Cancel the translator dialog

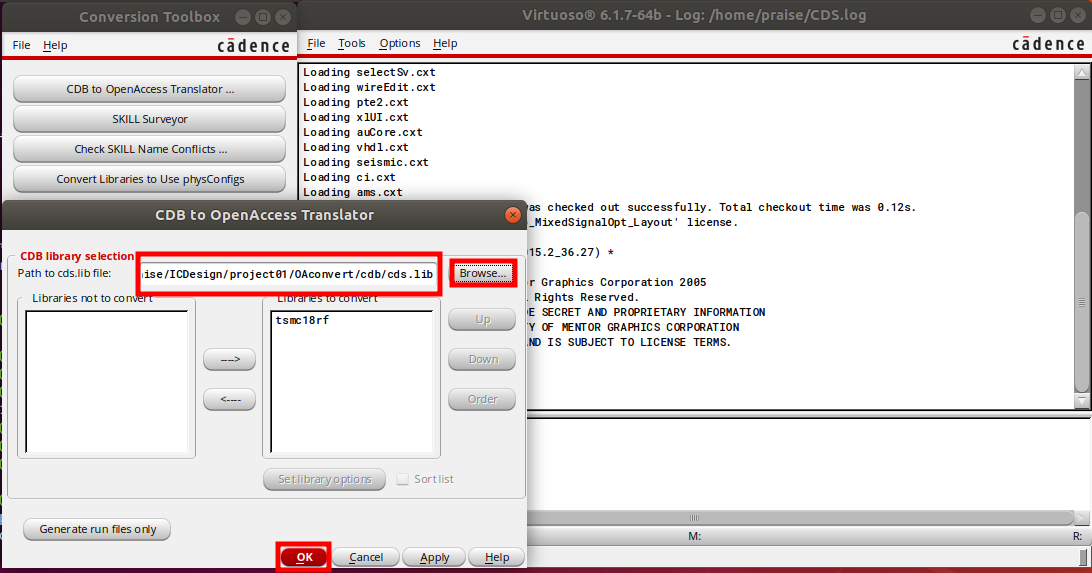point(366,557)
